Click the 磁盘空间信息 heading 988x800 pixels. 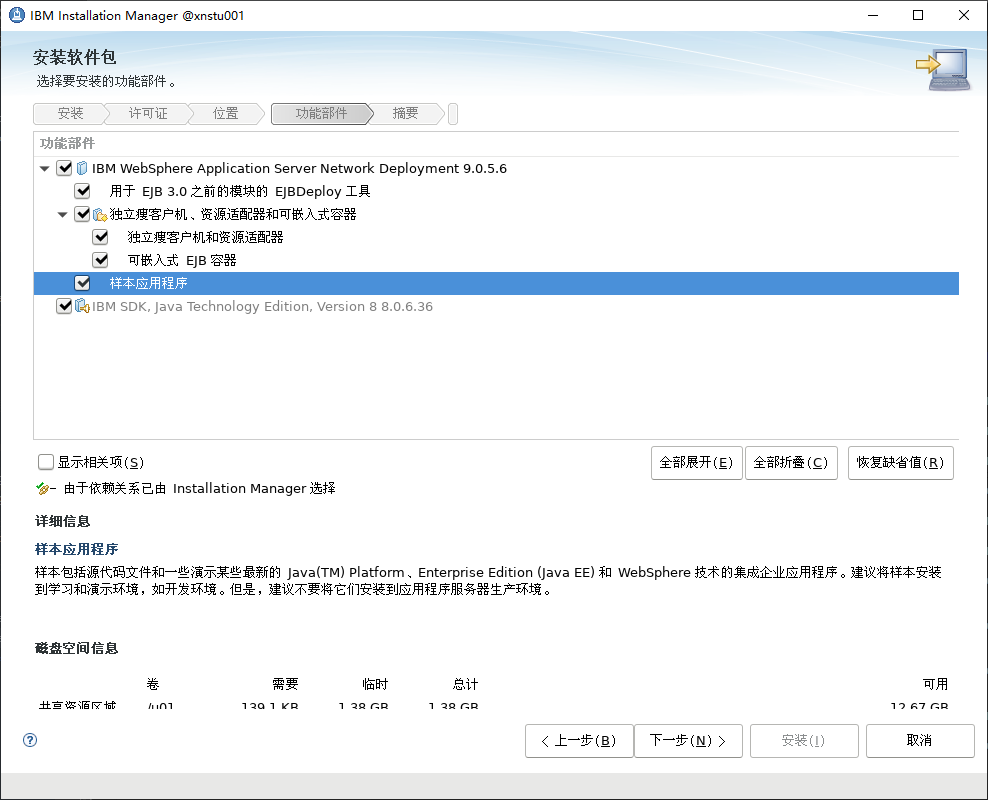[77, 648]
